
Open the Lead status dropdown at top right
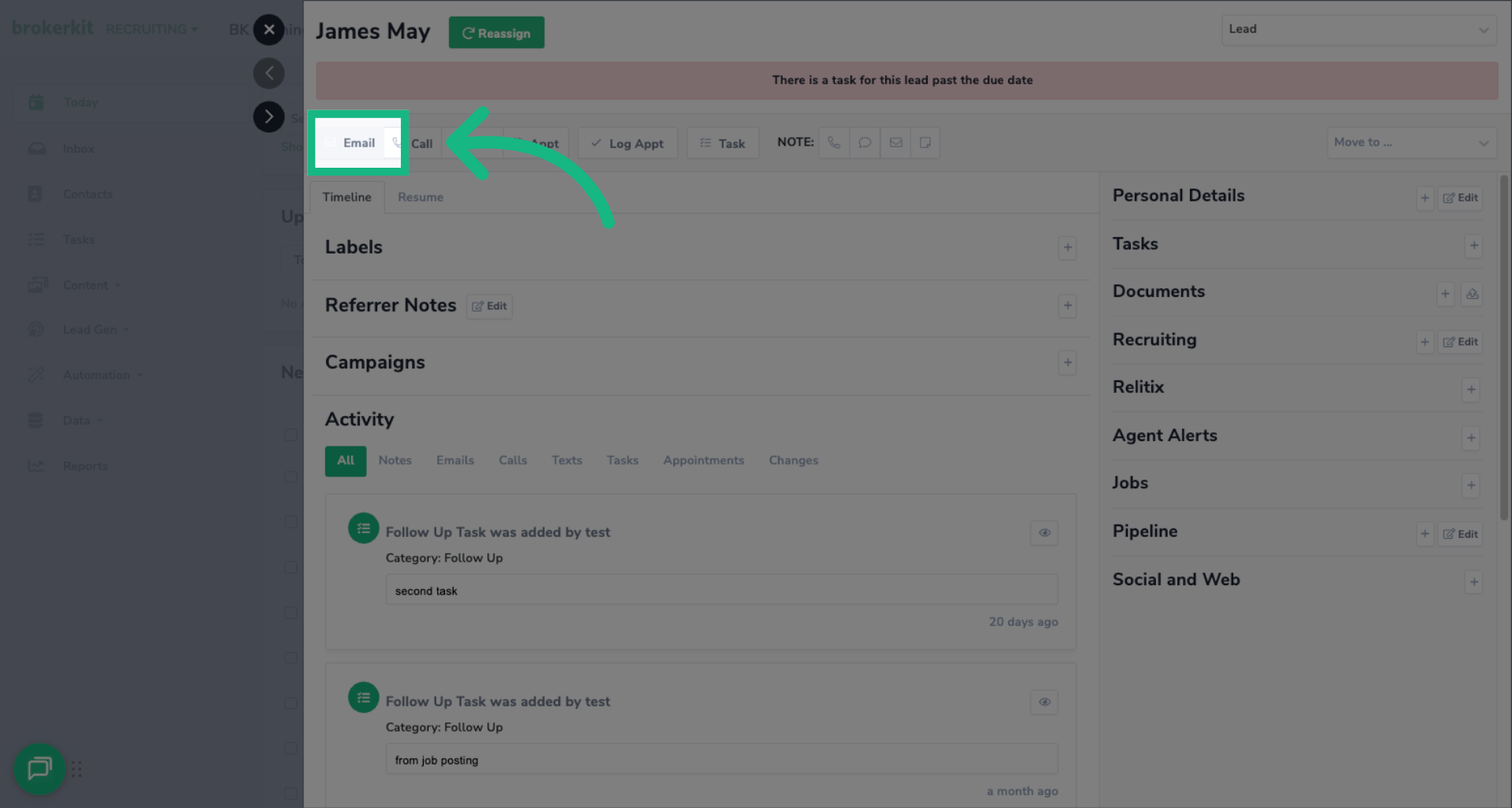(x=1359, y=29)
